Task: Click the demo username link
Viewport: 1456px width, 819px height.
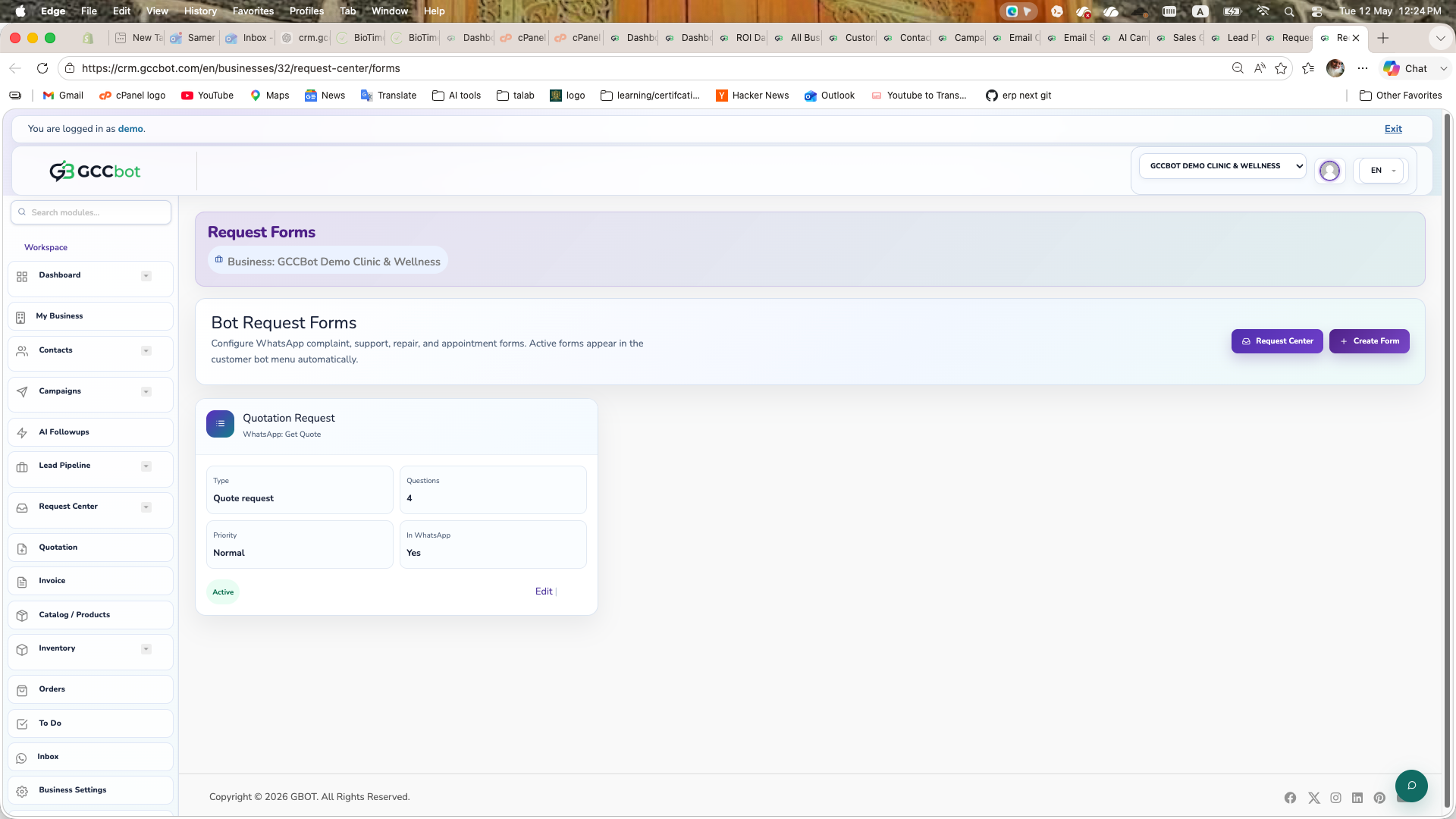Action: click(130, 129)
